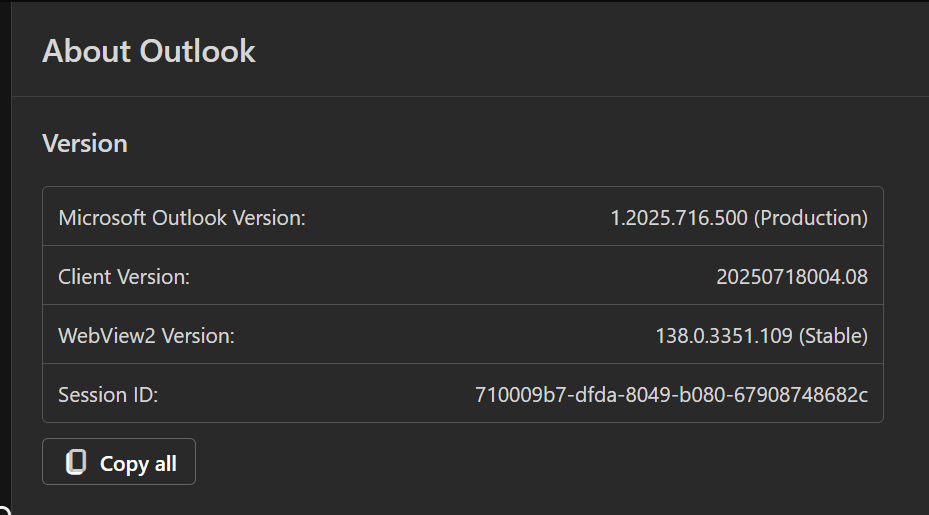The width and height of the screenshot is (929, 515).
Task: Click the (Stable) channel text
Action: [832, 336]
